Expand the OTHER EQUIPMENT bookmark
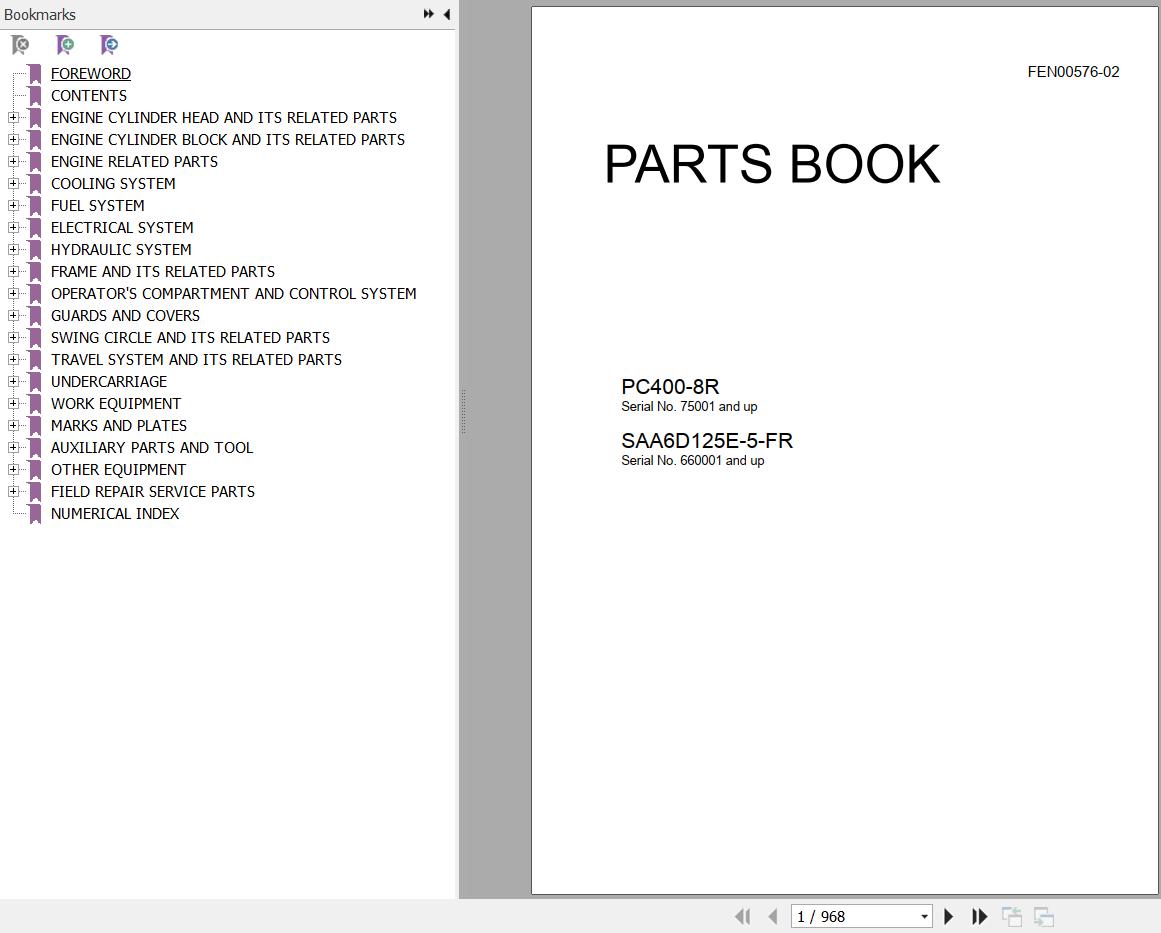 [x=13, y=469]
